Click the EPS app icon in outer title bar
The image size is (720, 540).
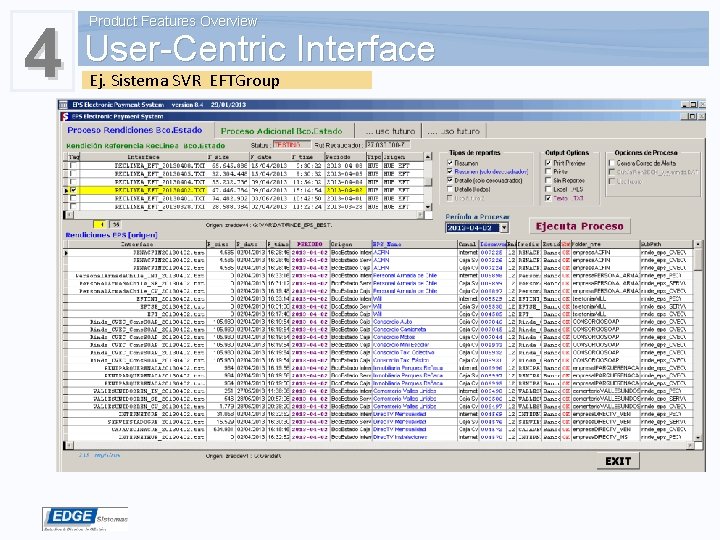pos(64,105)
